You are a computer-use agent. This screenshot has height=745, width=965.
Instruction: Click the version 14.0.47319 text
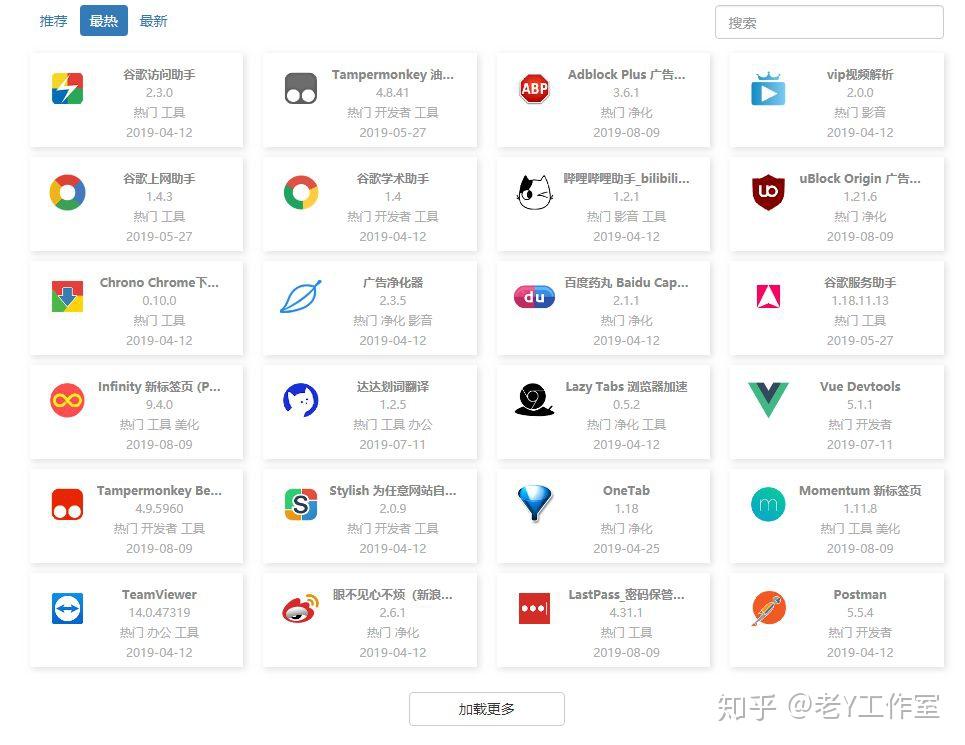point(159,612)
